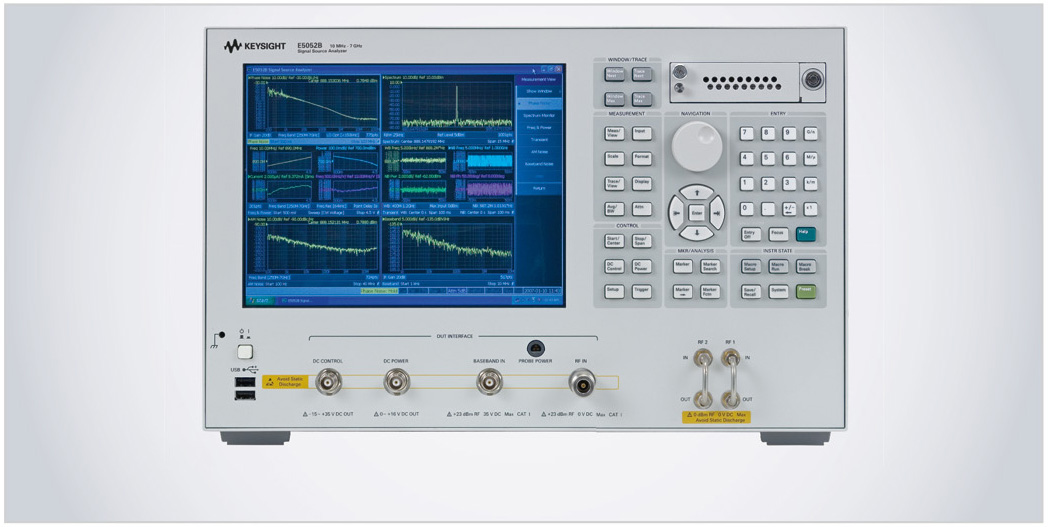Tap numeric key 8

coord(768,134)
